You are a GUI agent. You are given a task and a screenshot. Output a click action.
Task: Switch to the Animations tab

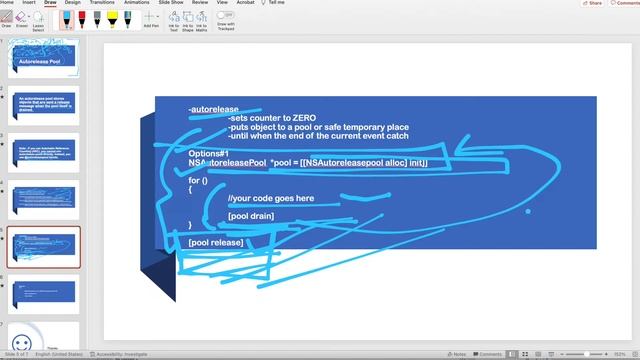137,2
